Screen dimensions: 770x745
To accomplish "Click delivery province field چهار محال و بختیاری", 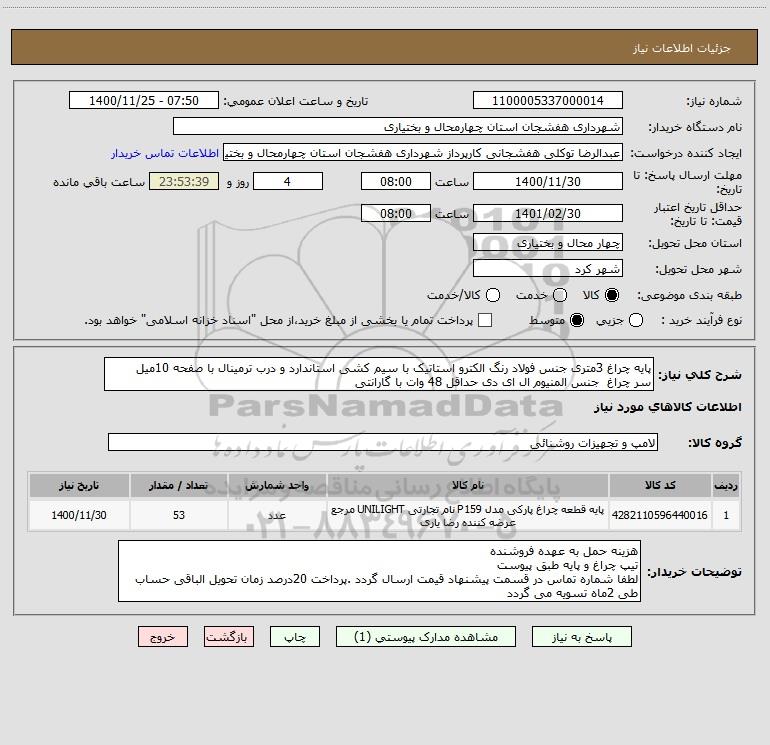I will pyautogui.click(x=548, y=242).
